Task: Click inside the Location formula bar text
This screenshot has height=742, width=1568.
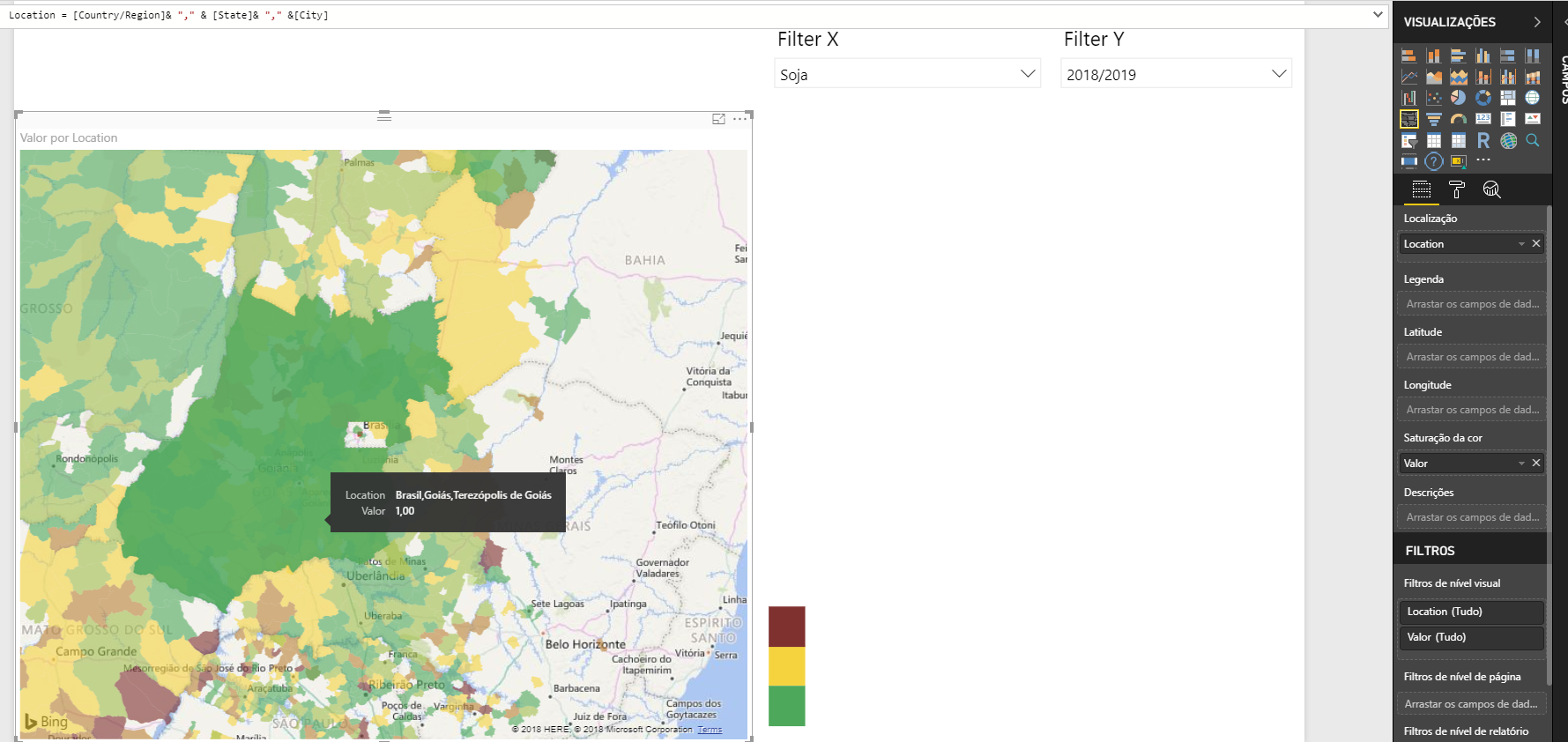Action: 168,15
